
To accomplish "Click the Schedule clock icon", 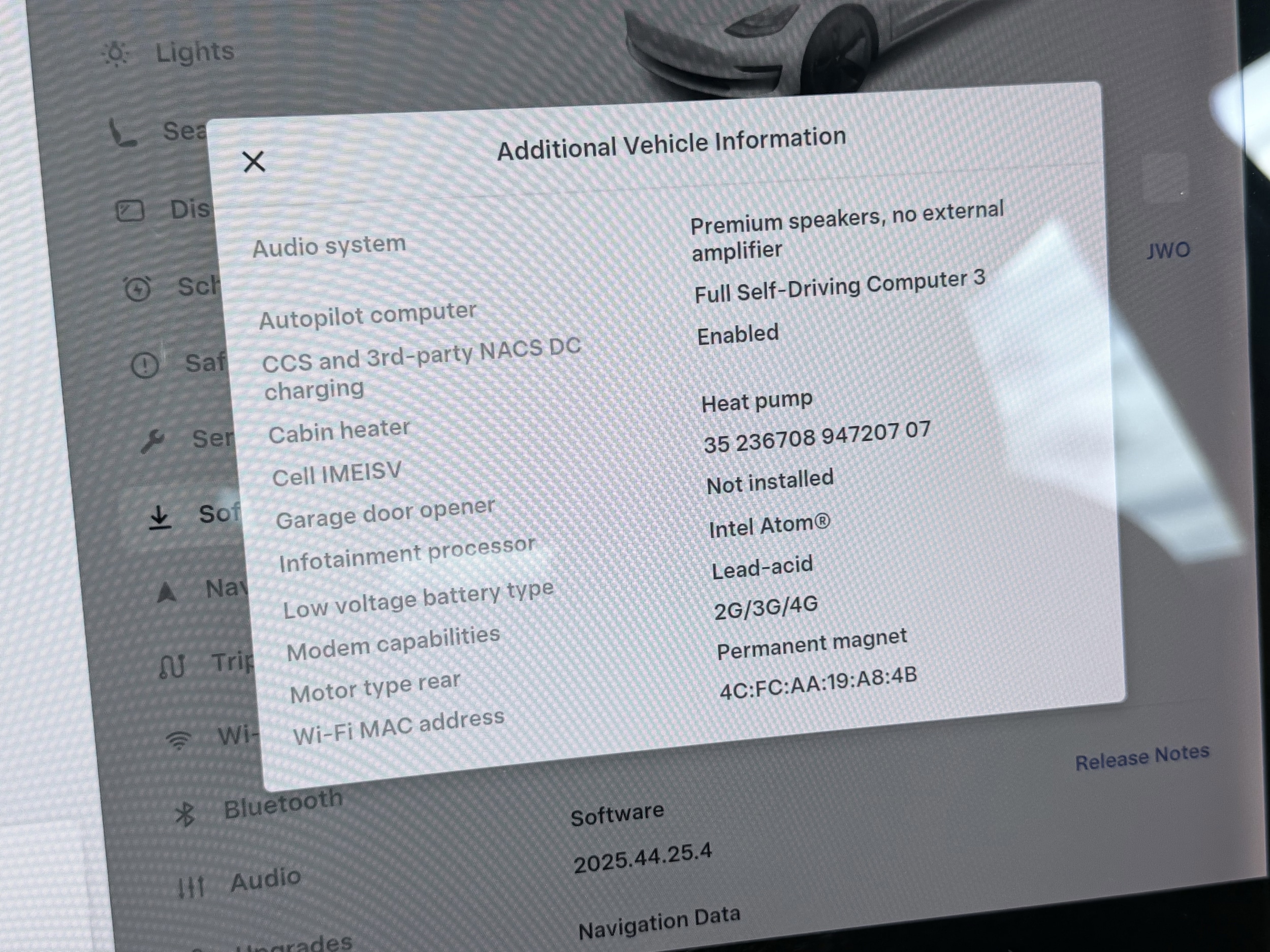I will (x=138, y=288).
